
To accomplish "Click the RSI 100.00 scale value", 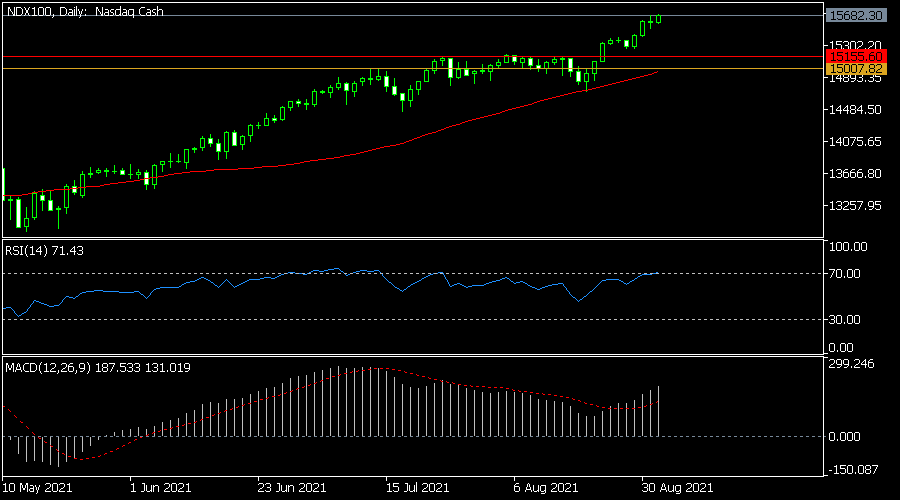I will 848,247.
